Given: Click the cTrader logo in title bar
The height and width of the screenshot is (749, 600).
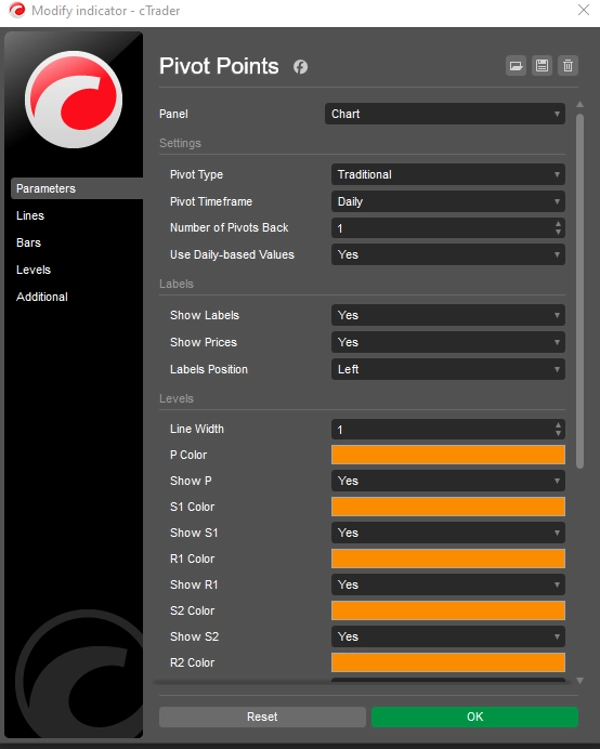Looking at the screenshot, I should (x=15, y=10).
